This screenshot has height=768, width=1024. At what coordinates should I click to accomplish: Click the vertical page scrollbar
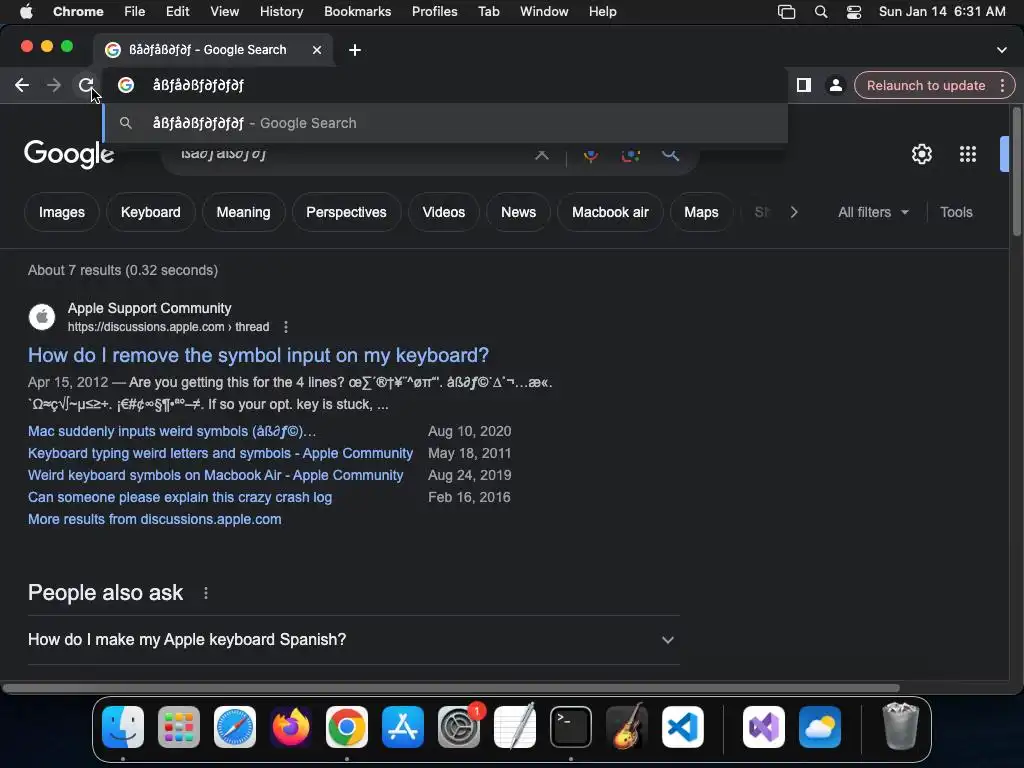[x=1017, y=173]
